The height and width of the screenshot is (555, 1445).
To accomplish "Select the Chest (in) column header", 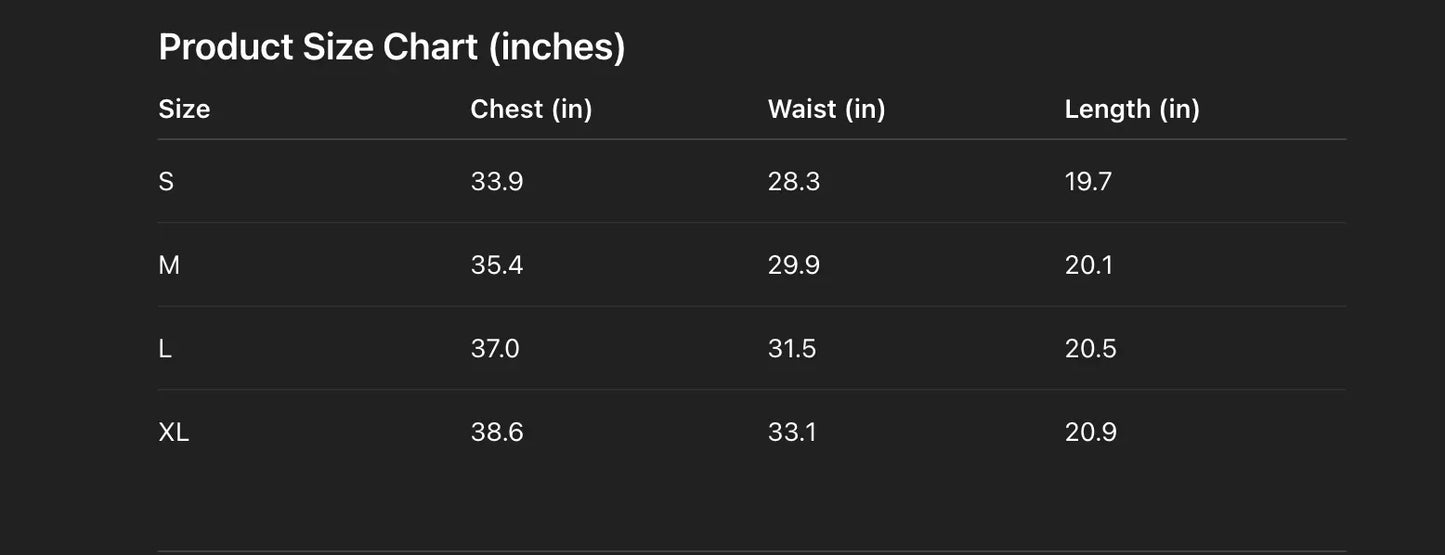I will 531,109.
